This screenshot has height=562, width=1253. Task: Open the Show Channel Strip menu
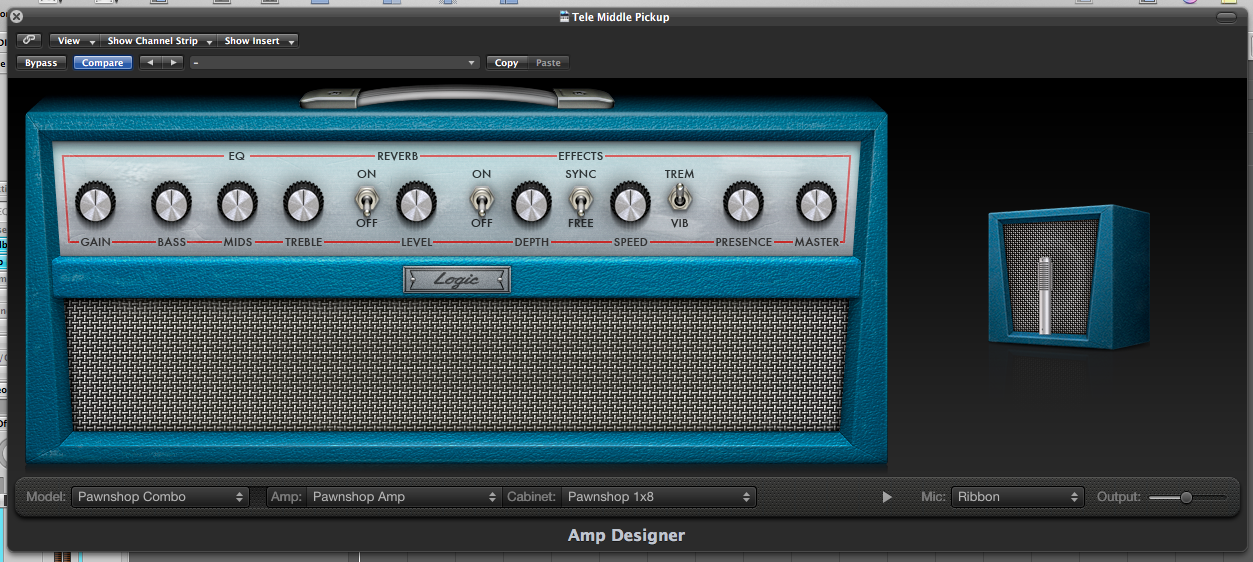click(160, 41)
